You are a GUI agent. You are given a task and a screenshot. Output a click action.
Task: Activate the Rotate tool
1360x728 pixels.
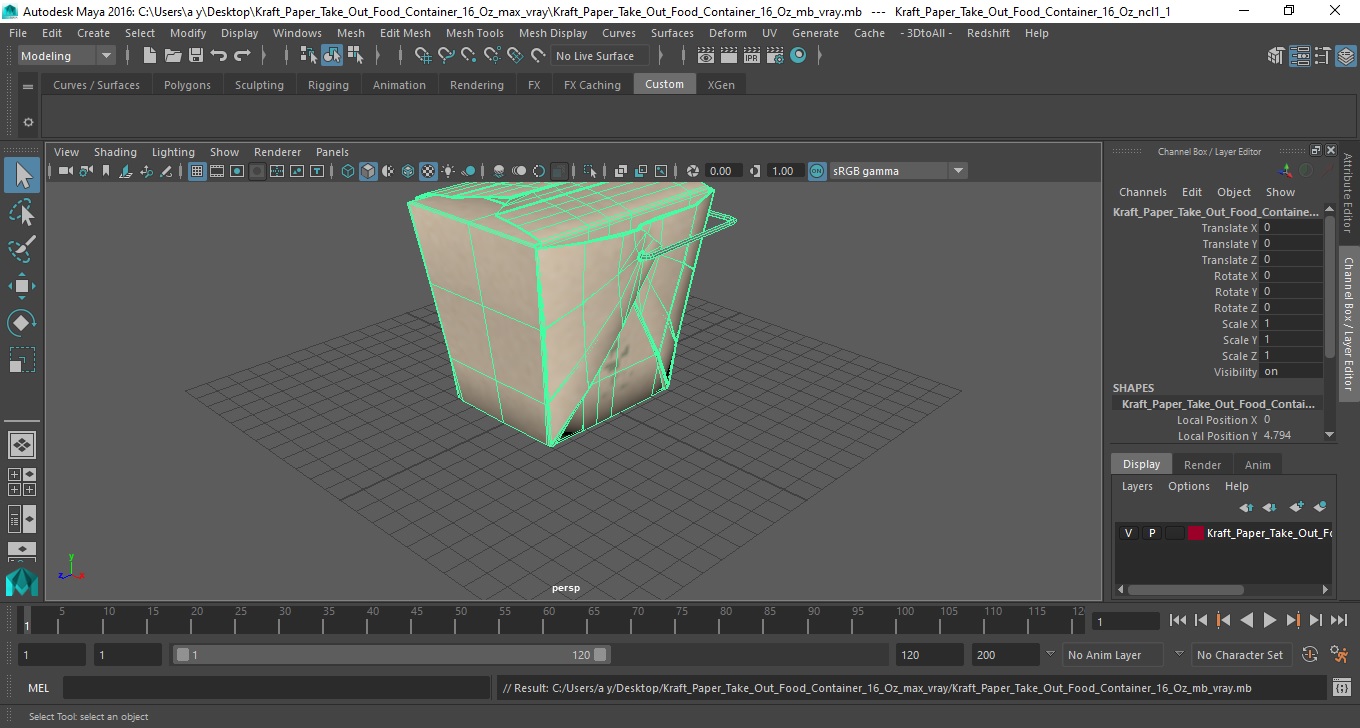(22, 323)
